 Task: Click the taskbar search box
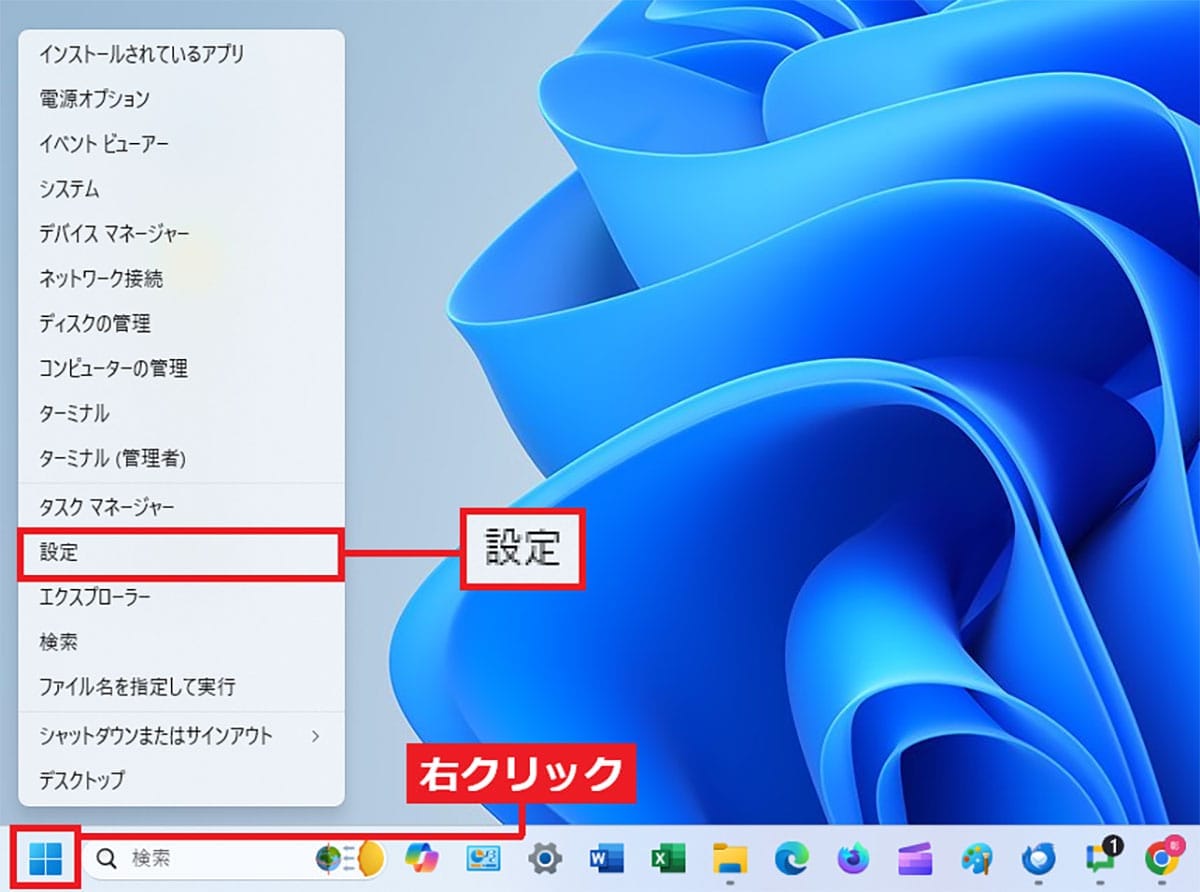tap(236, 857)
